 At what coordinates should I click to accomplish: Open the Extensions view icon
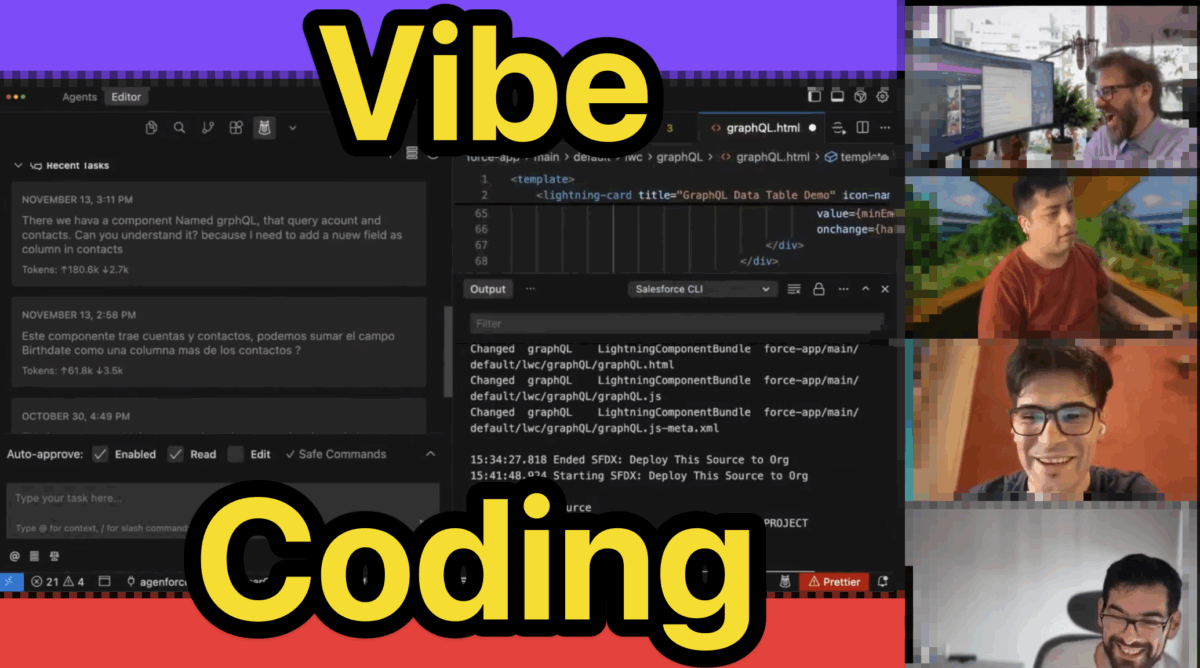pos(236,128)
